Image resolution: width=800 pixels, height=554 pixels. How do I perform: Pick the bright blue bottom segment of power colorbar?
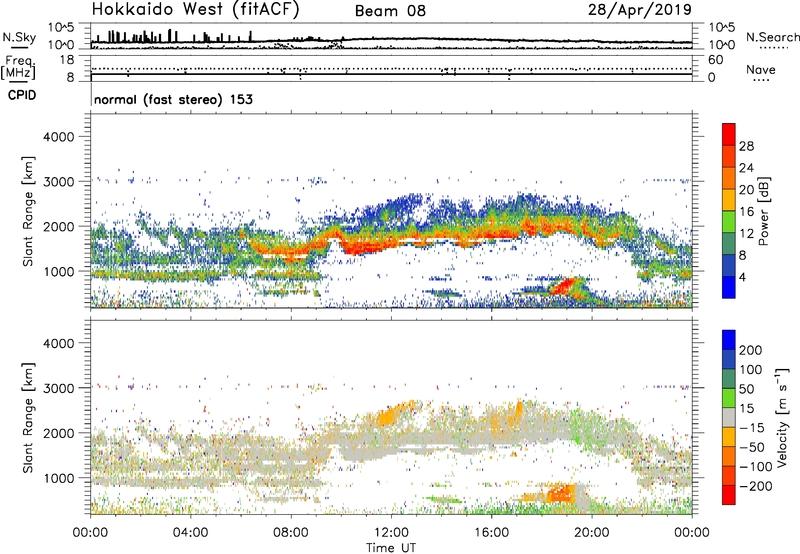(729, 288)
